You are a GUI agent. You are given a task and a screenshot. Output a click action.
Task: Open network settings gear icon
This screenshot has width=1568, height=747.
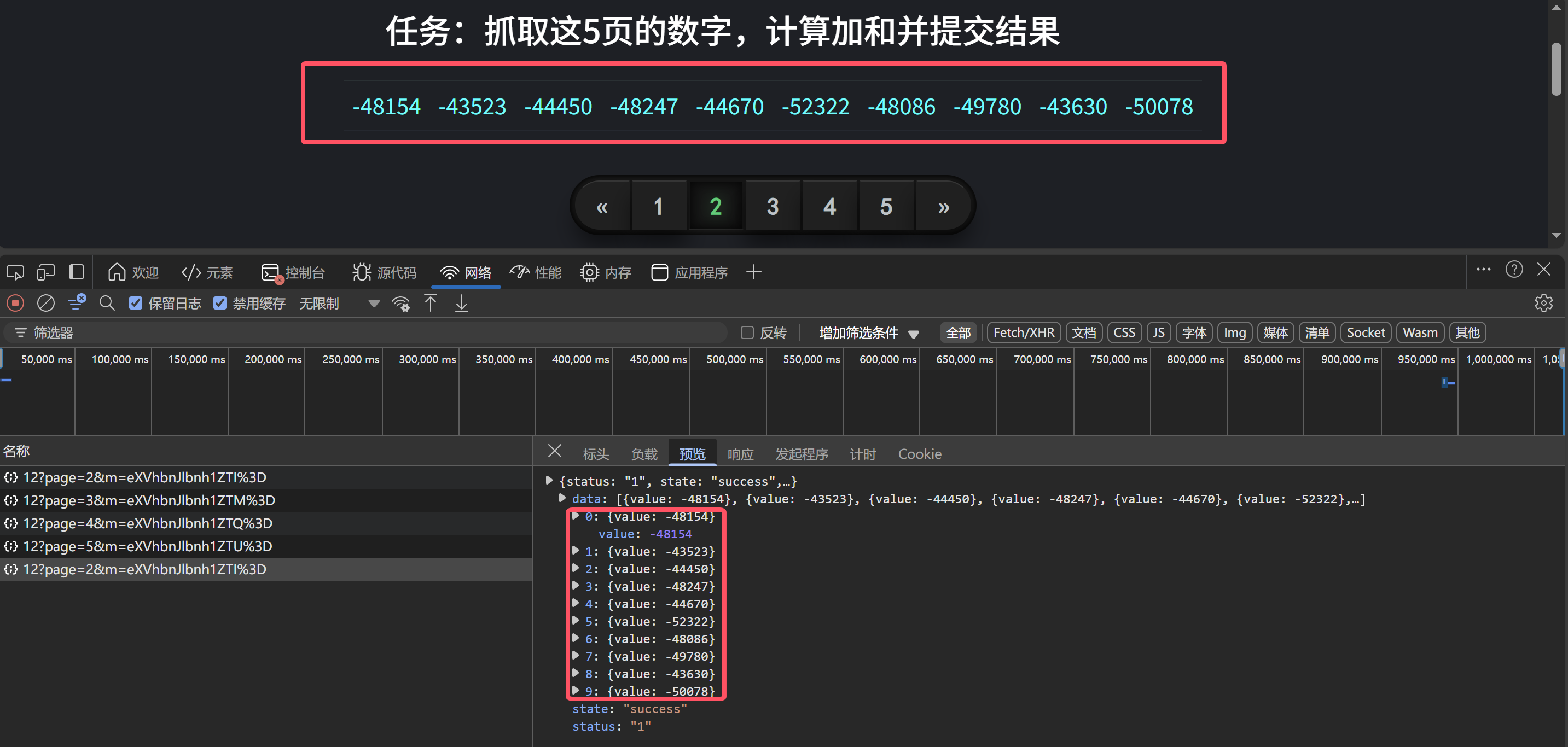coord(1543,303)
